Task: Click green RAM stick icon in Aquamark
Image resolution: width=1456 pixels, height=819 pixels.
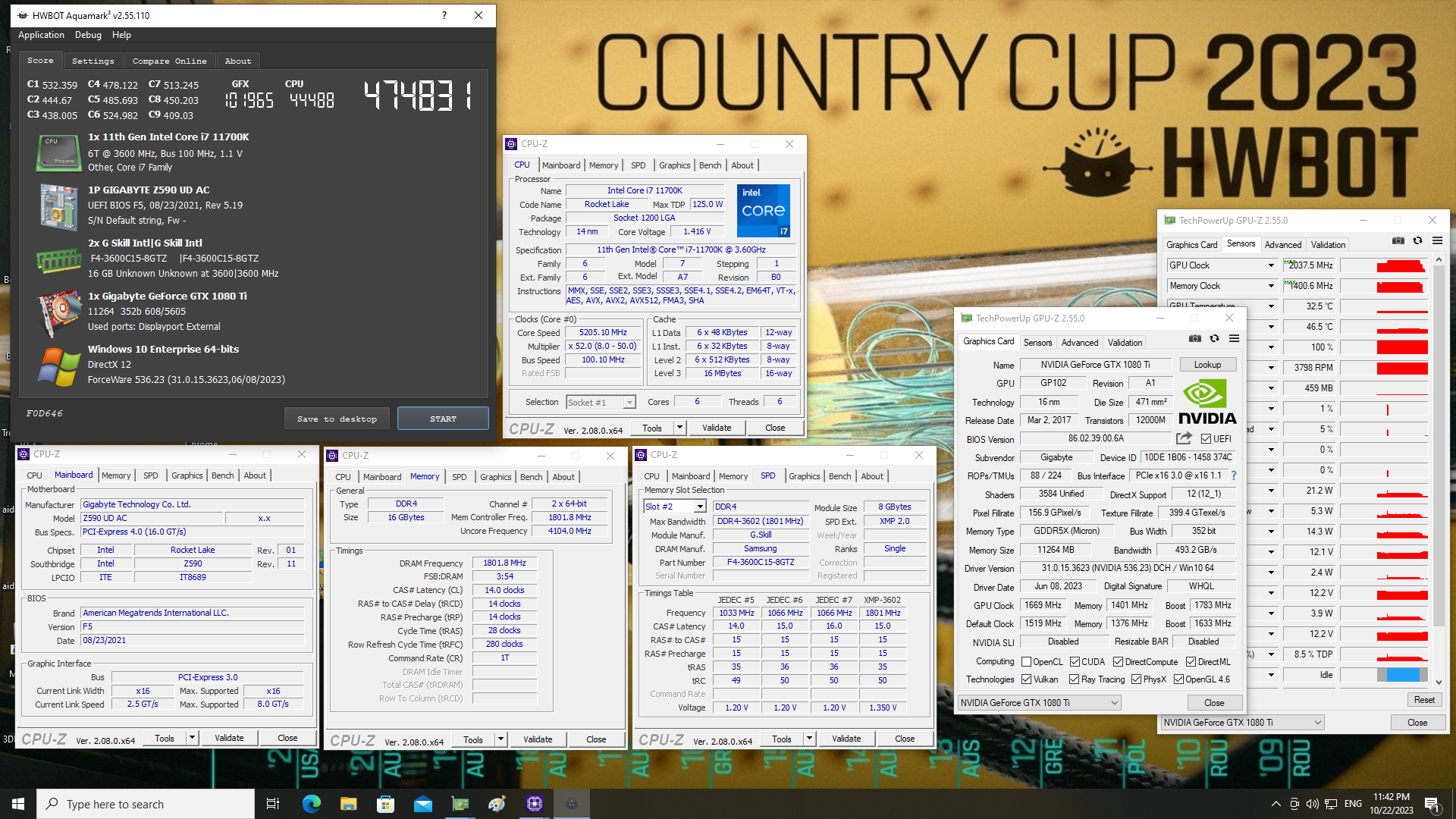Action: [x=58, y=261]
